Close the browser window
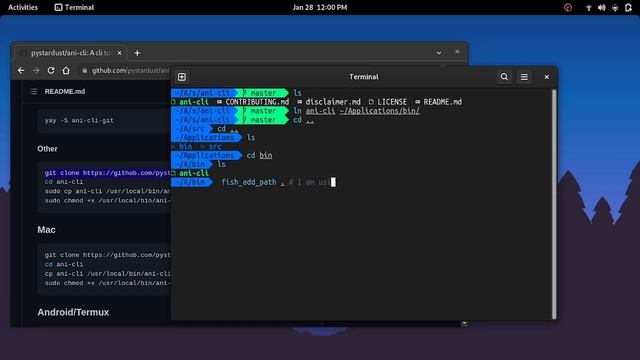 tap(457, 52)
